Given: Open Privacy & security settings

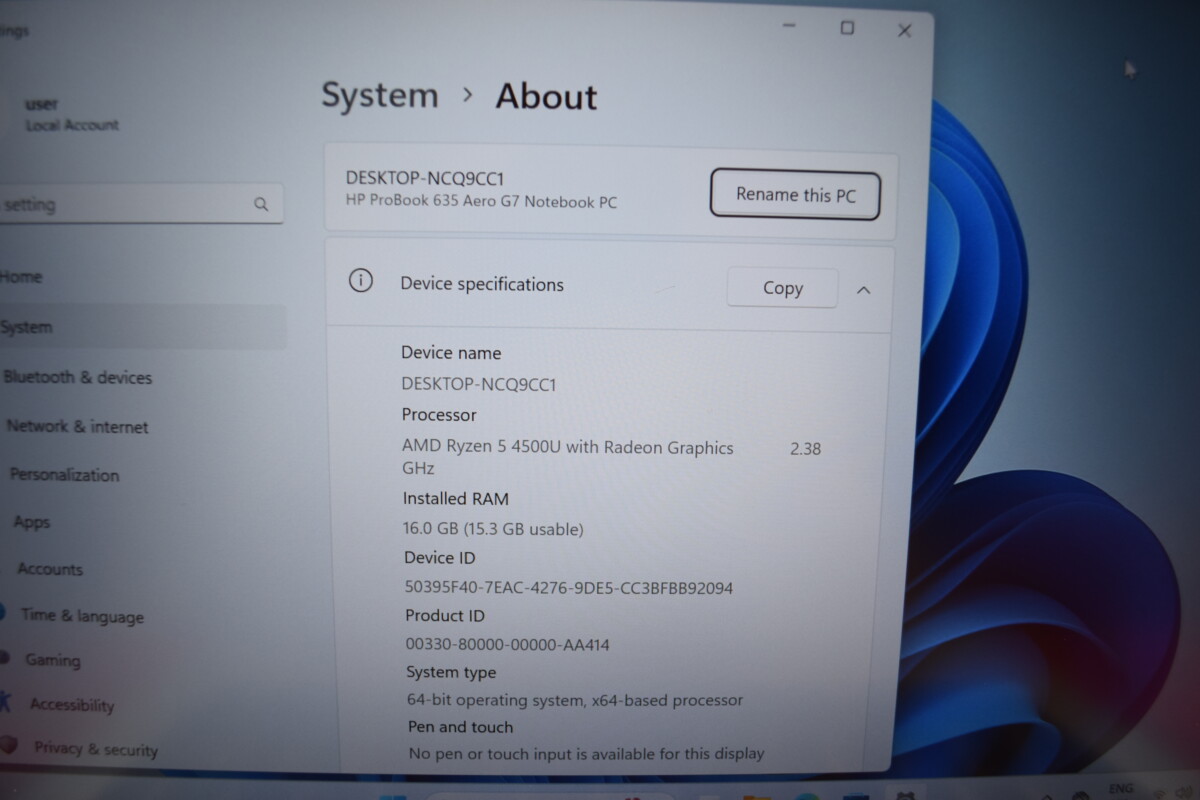Looking at the screenshot, I should [x=96, y=749].
